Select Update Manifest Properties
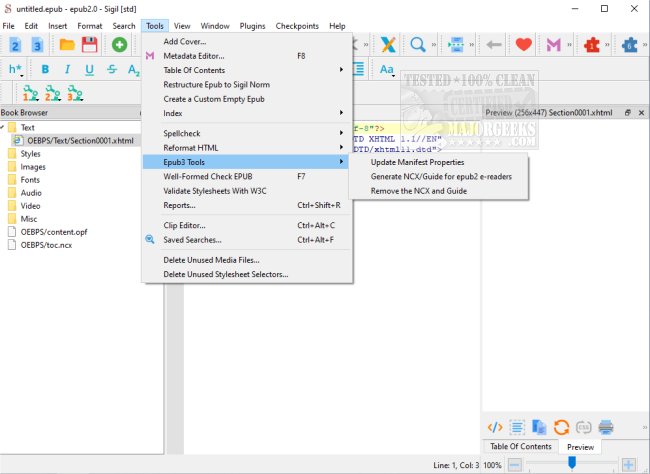The width and height of the screenshot is (650, 474). (x=439, y=162)
